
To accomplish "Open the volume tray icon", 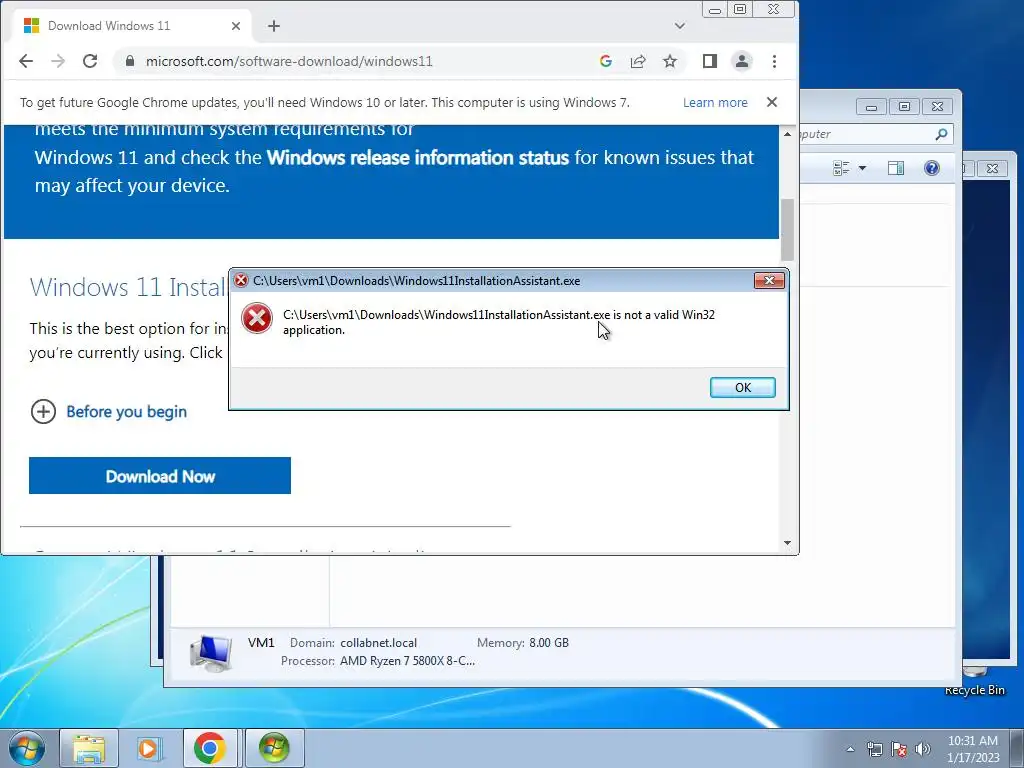I will [x=923, y=749].
